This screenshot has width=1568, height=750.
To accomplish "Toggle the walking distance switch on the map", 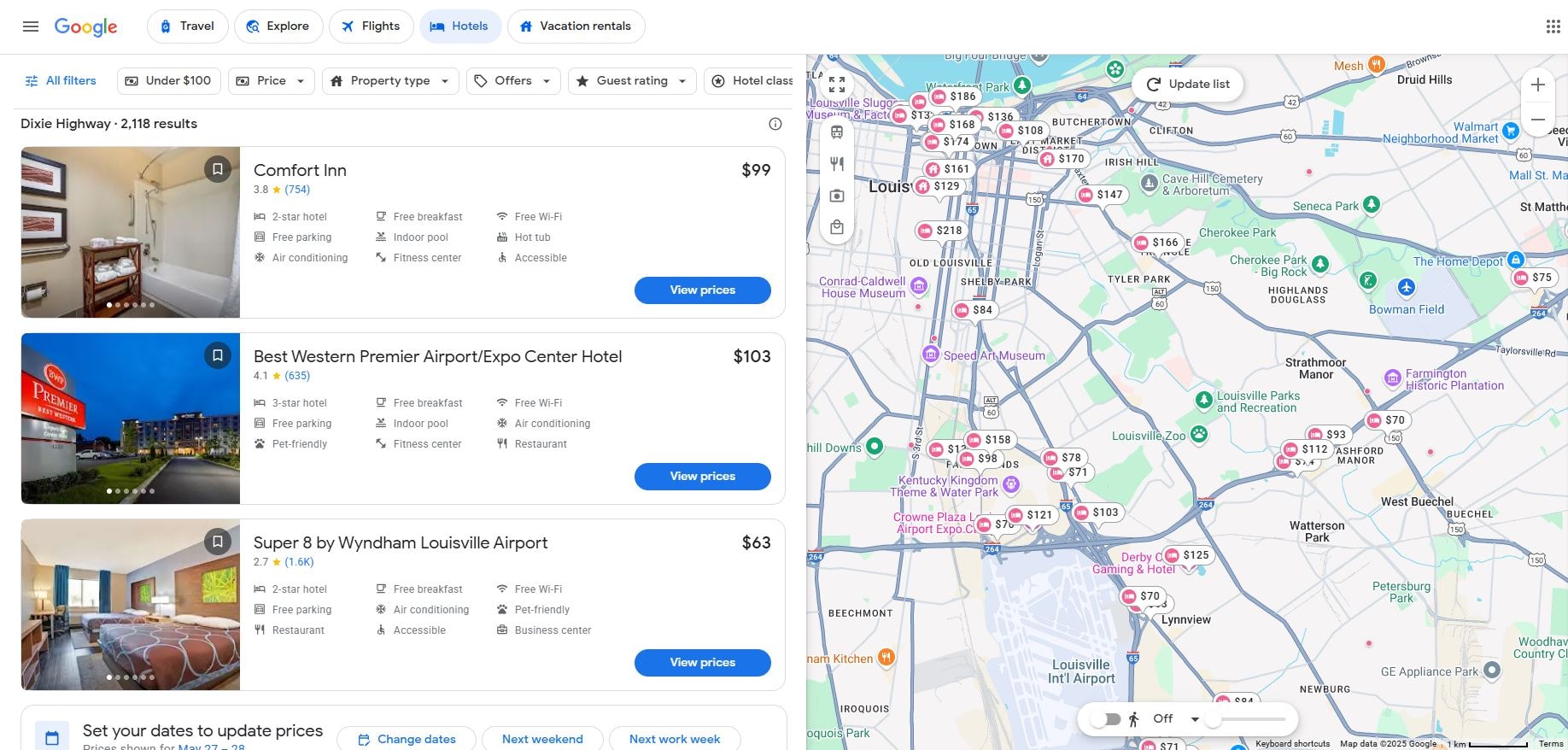I will [1105, 719].
